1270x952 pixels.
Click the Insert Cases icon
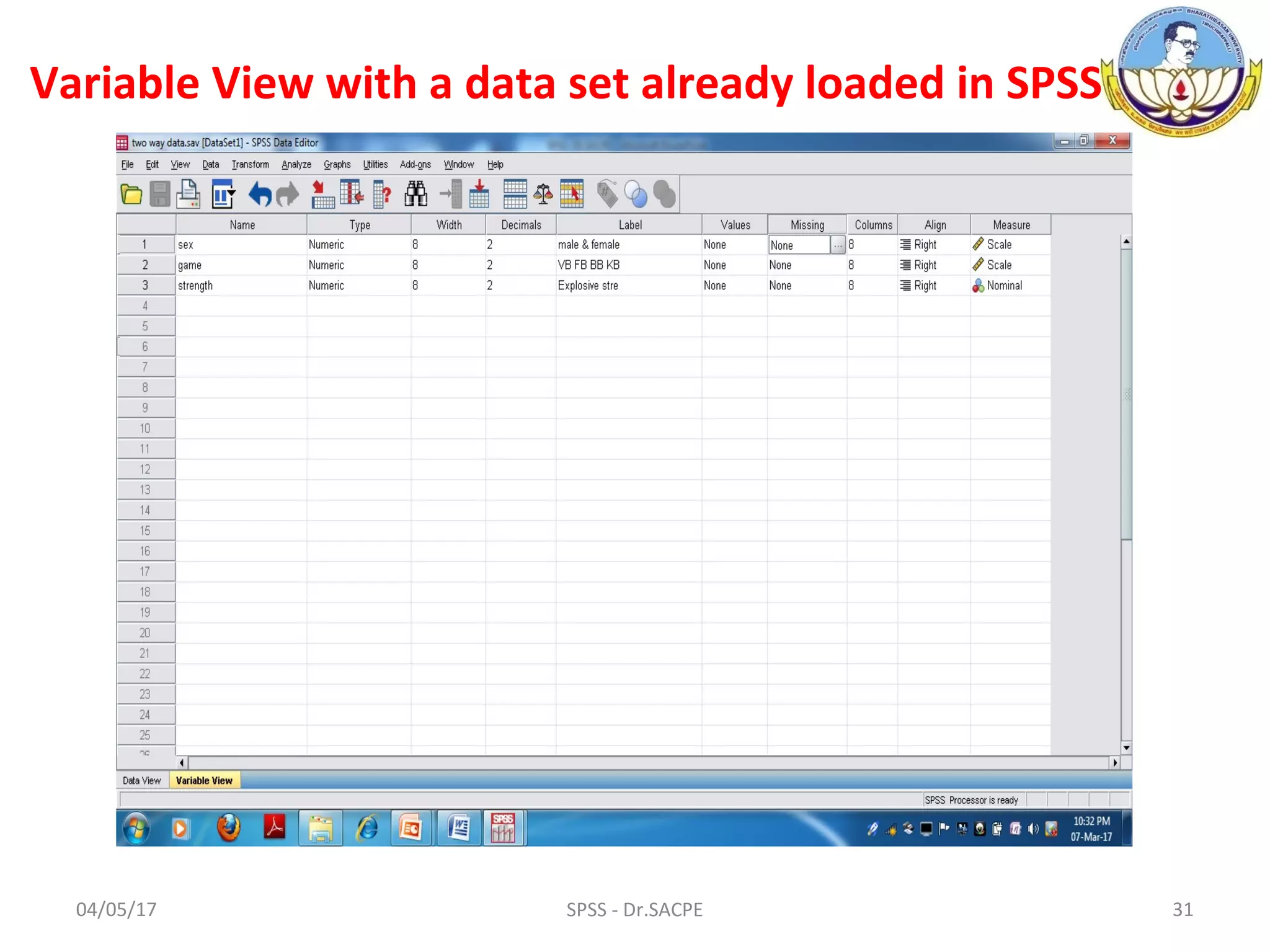(451, 194)
